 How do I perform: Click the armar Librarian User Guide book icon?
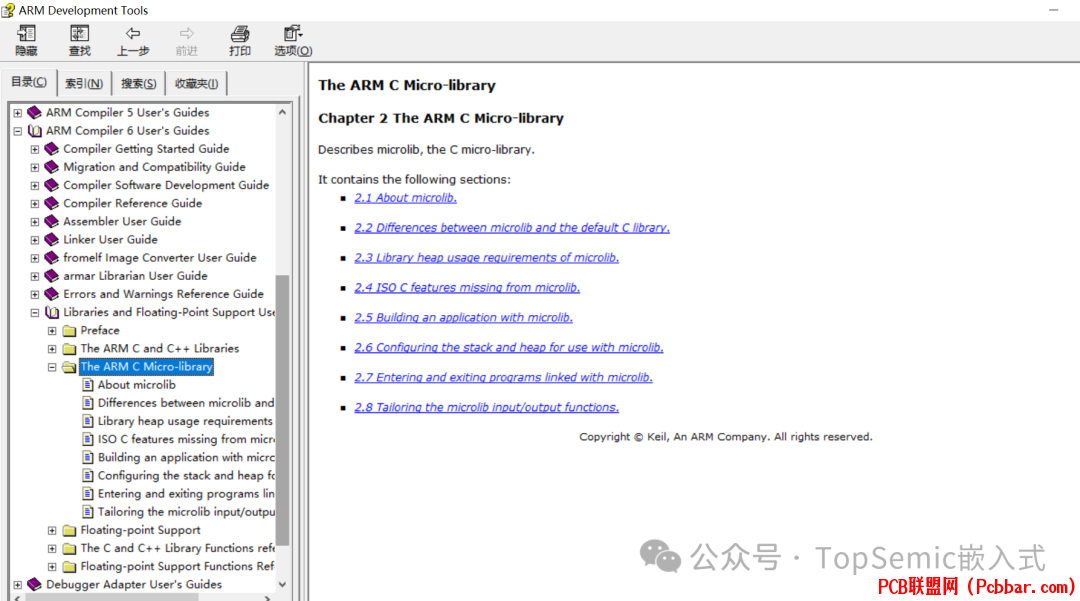(x=52, y=275)
